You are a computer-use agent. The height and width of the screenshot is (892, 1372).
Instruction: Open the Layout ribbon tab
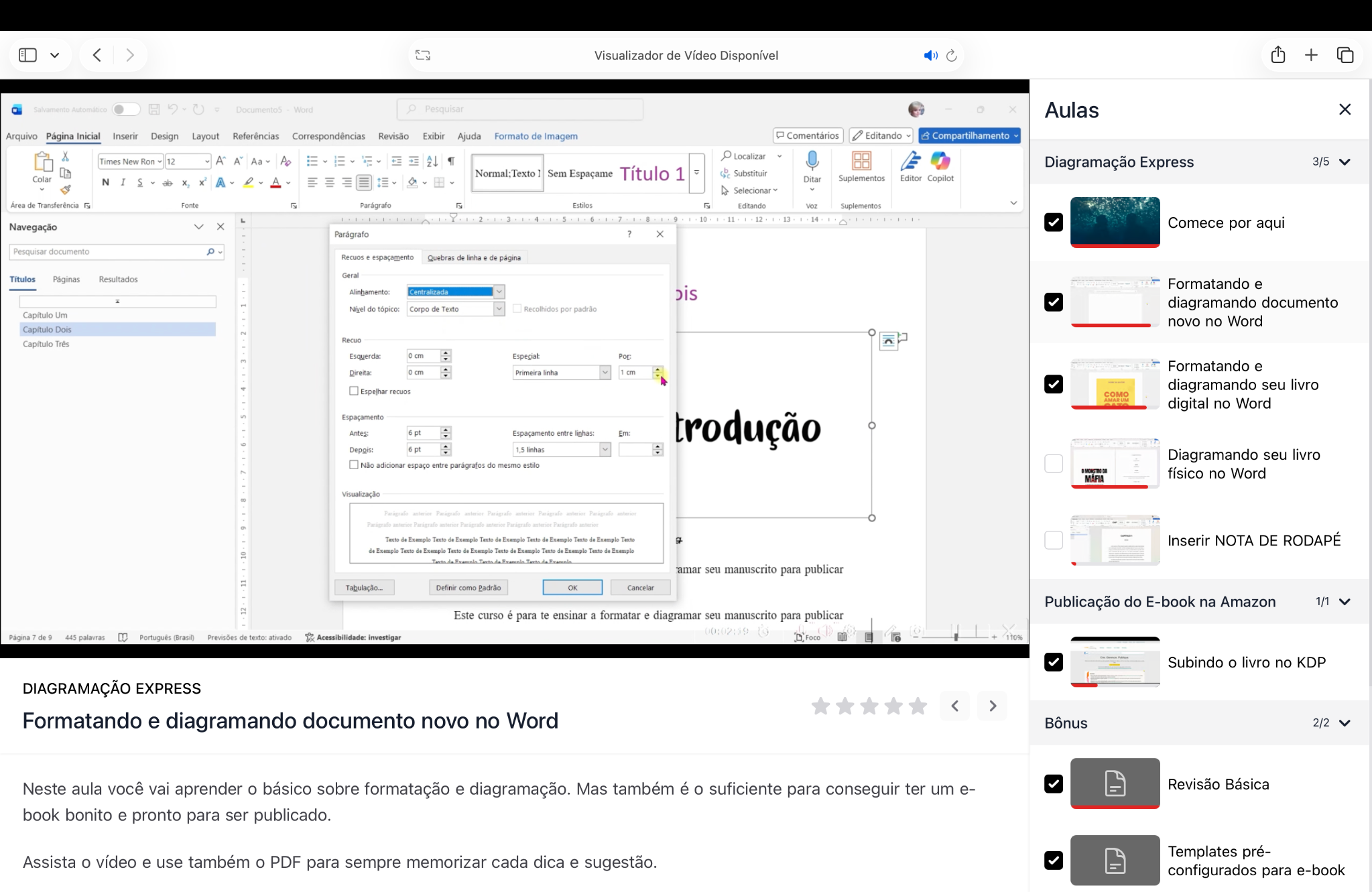[205, 136]
